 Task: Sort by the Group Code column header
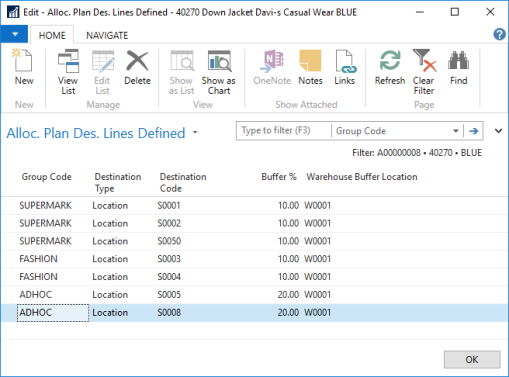47,177
